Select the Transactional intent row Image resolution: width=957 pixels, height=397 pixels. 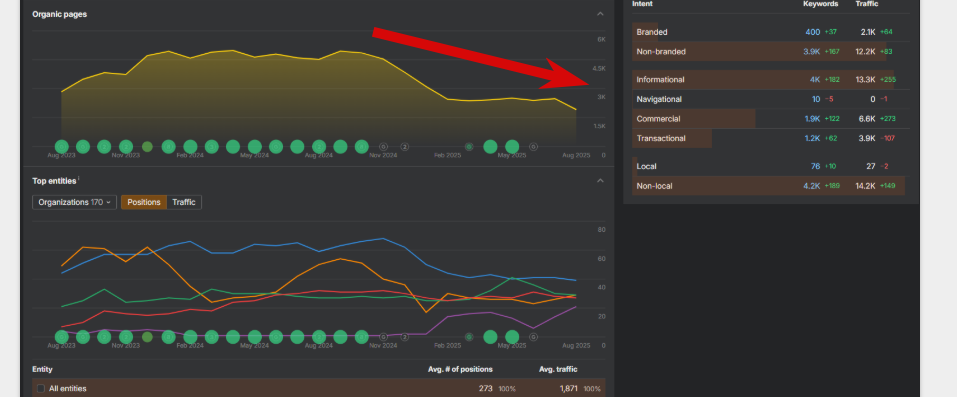click(771, 138)
